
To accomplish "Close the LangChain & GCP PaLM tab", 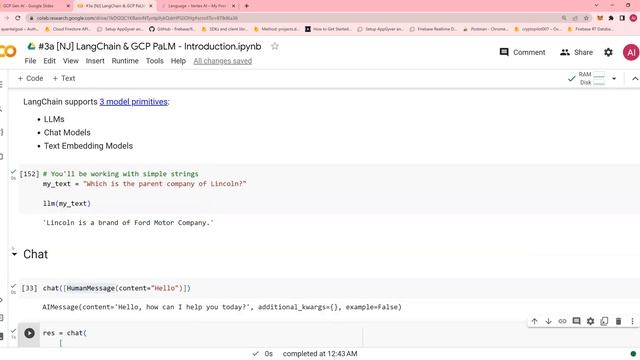I will point(151,6).
